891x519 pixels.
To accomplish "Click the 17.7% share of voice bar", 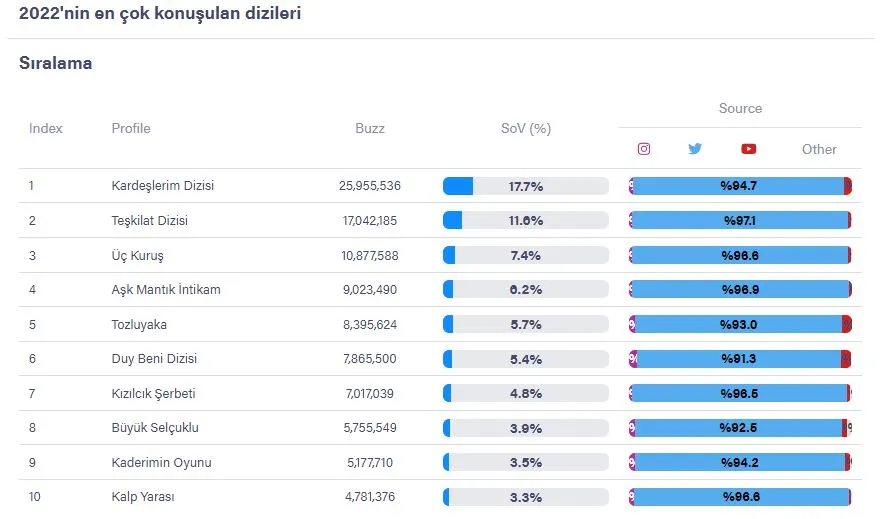I will click(526, 186).
